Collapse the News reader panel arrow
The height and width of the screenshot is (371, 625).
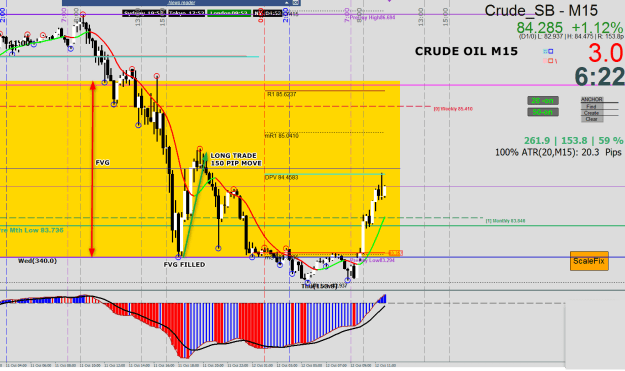point(286,2)
